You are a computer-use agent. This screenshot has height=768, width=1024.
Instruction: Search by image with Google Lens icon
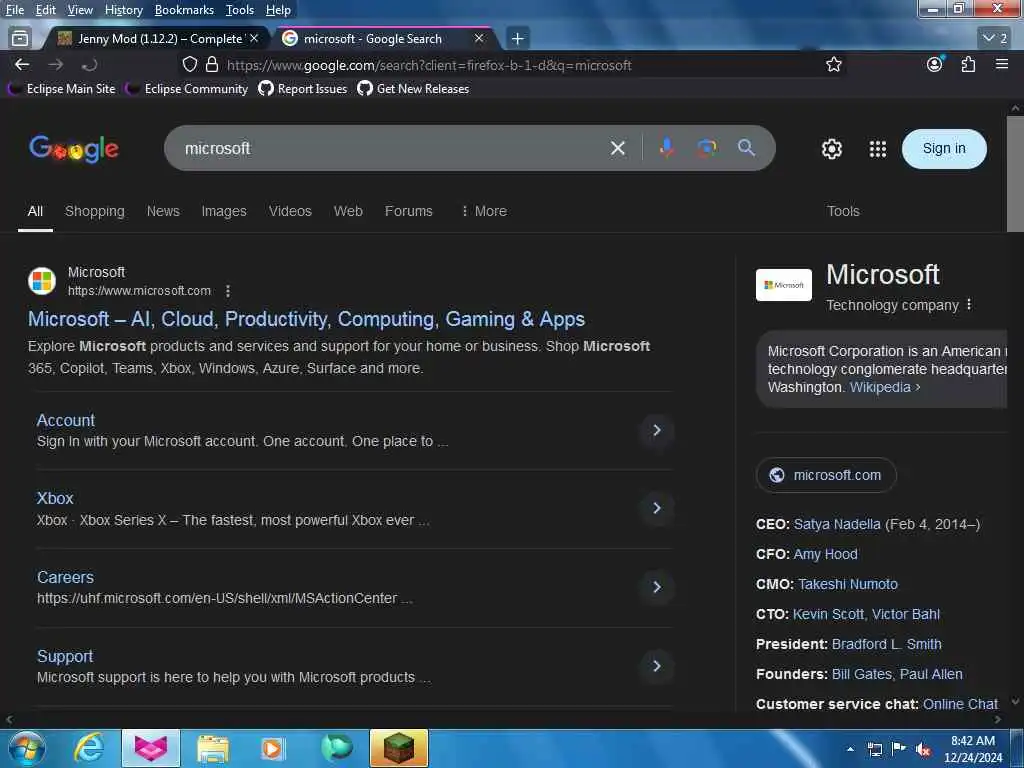(707, 148)
